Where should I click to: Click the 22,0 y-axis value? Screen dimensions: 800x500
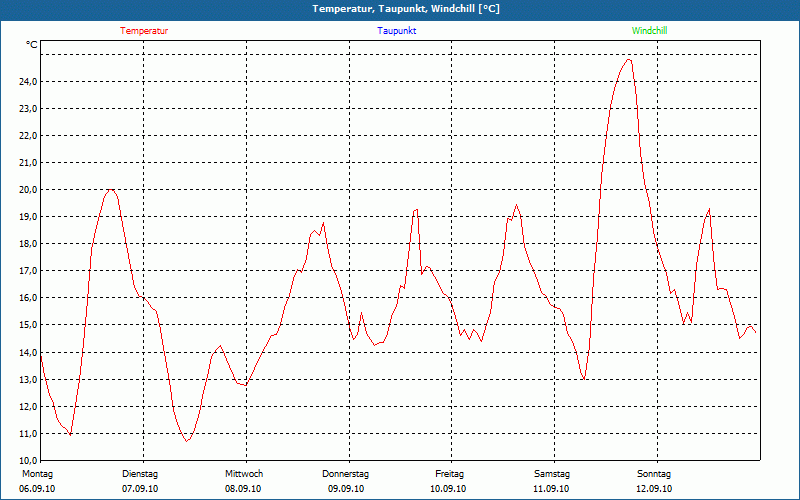point(28,136)
